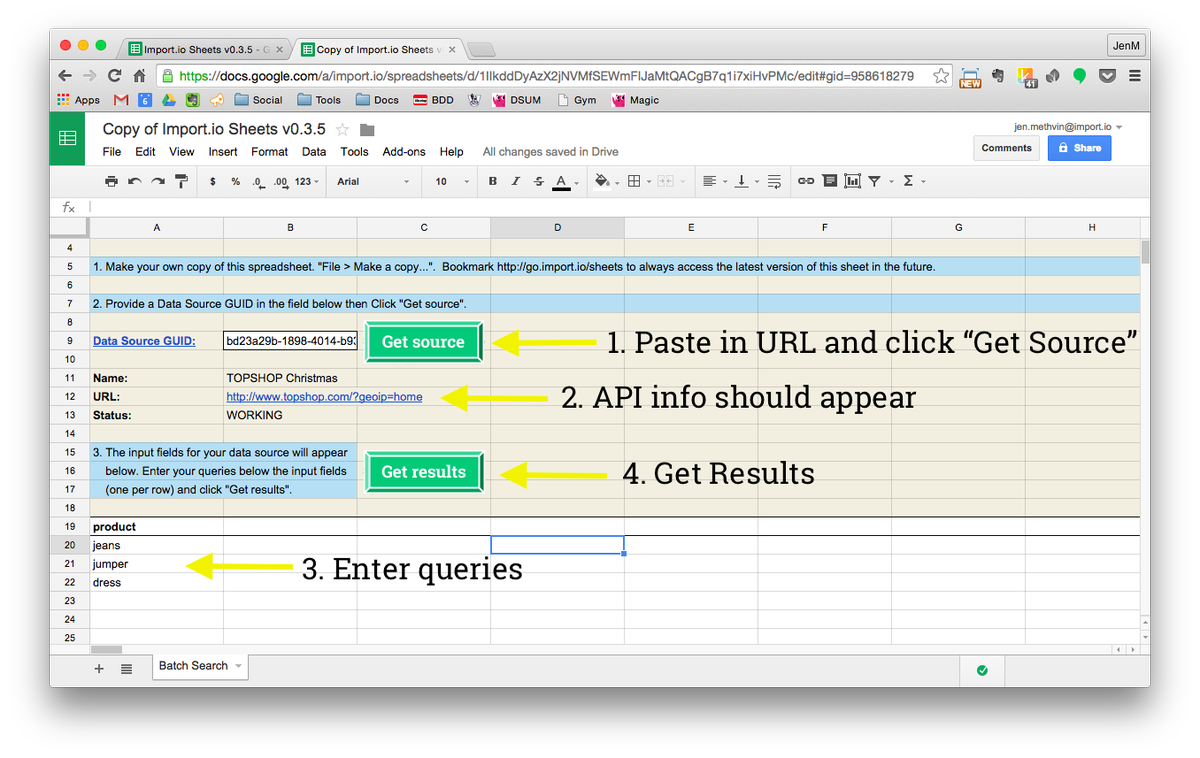Click the green Sheets home icon
The image size is (1200, 758).
[x=67, y=139]
